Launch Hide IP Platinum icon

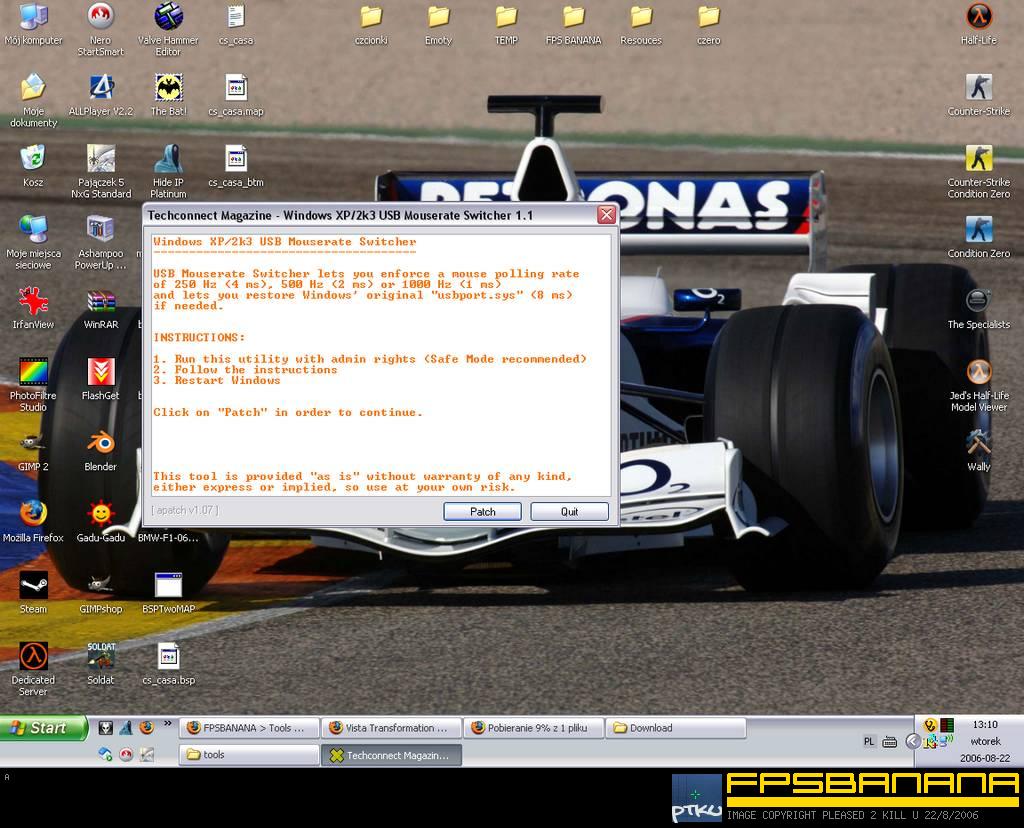(168, 172)
